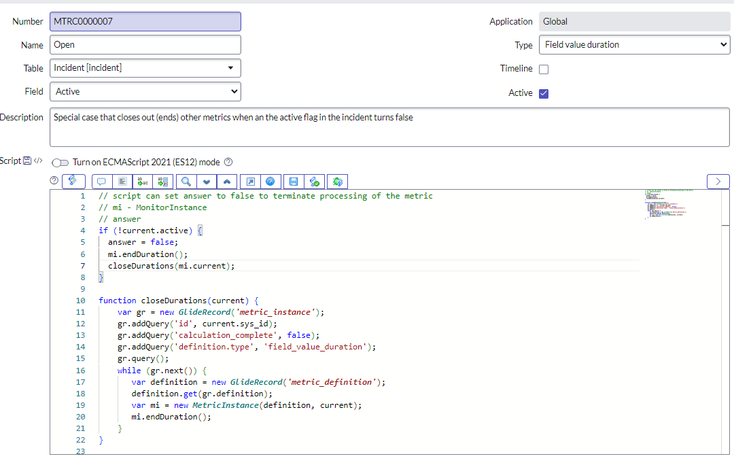Viewport: 734px width, 459px height.
Task: Click 'while (gr.next()) {' line
Action: point(162,371)
